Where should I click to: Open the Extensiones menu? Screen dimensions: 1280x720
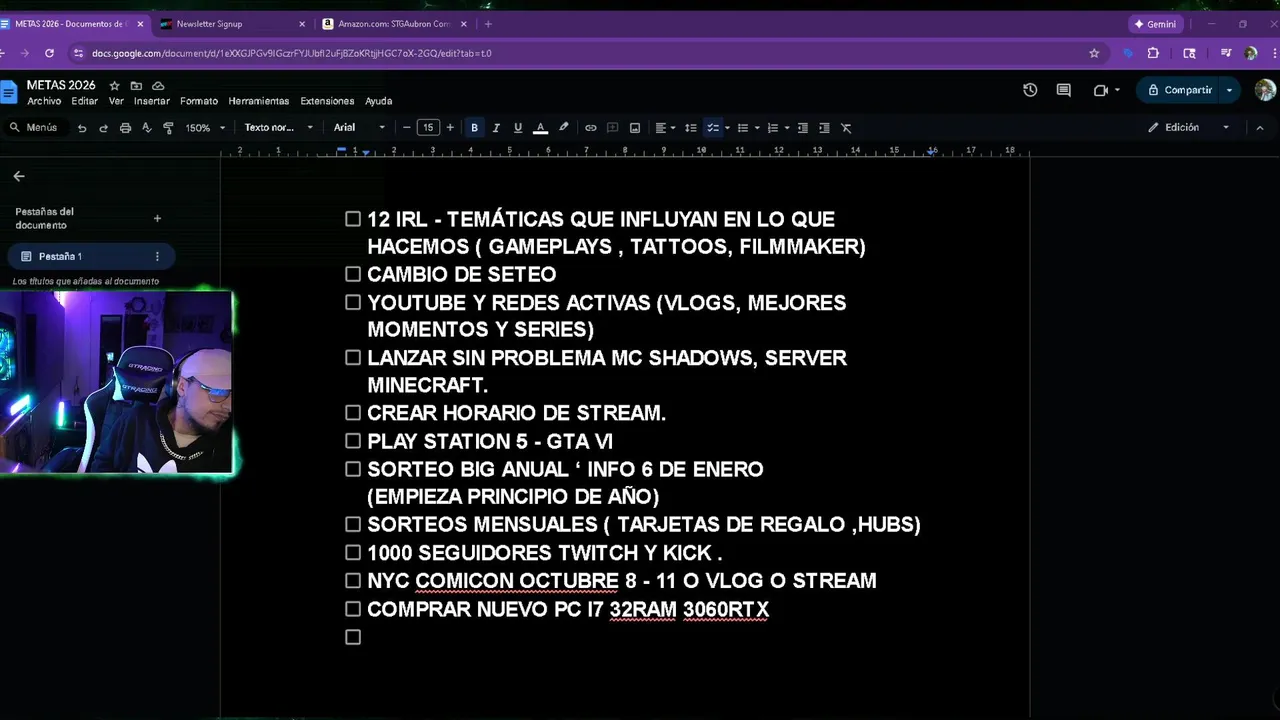[327, 101]
